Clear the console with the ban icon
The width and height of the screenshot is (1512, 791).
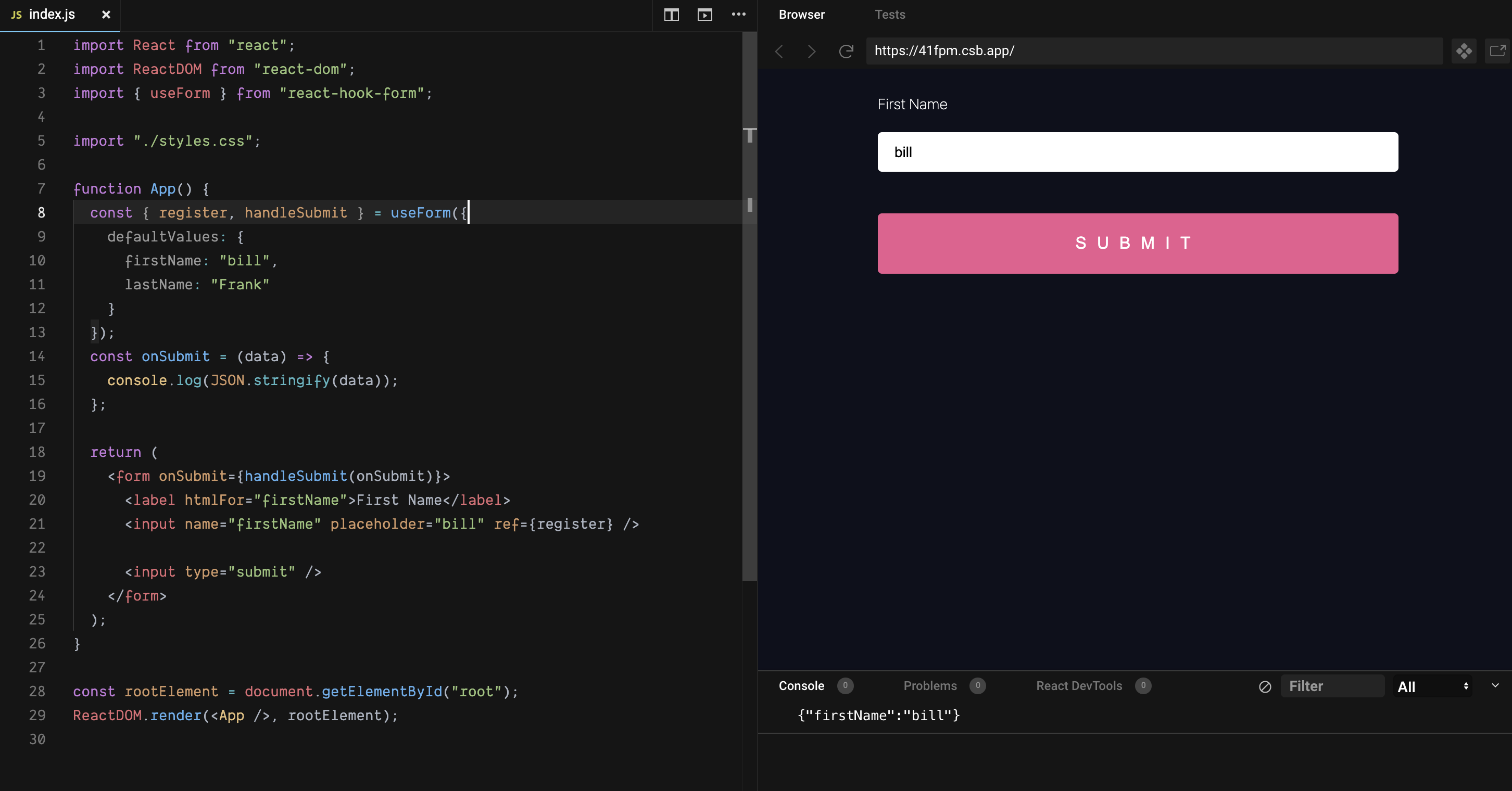tap(1265, 686)
